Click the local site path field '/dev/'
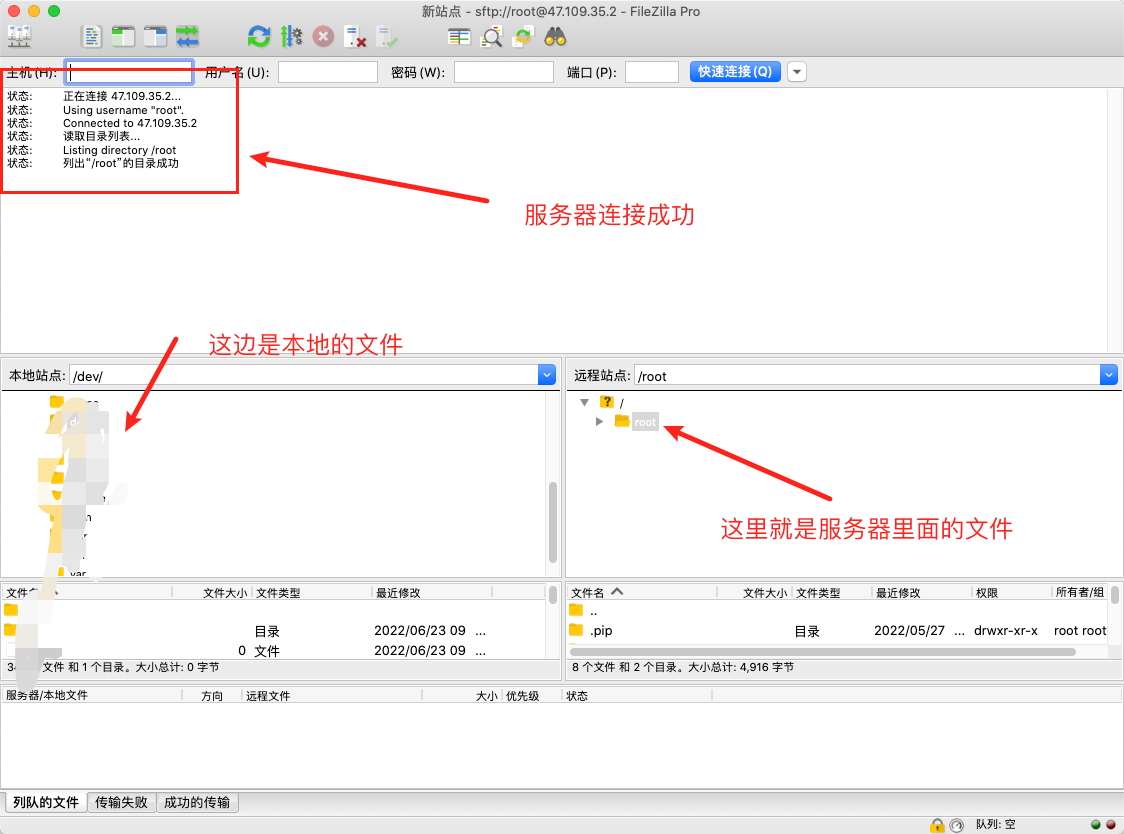 pyautogui.click(x=304, y=375)
